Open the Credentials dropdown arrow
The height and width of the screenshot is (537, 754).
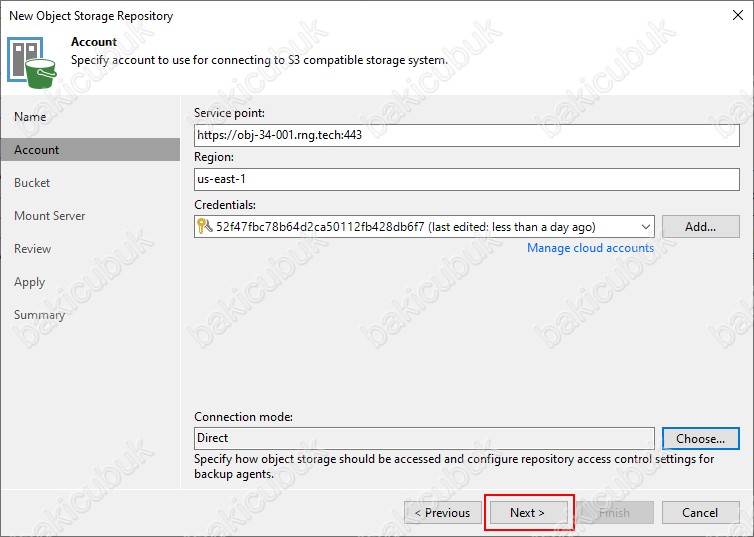(646, 227)
